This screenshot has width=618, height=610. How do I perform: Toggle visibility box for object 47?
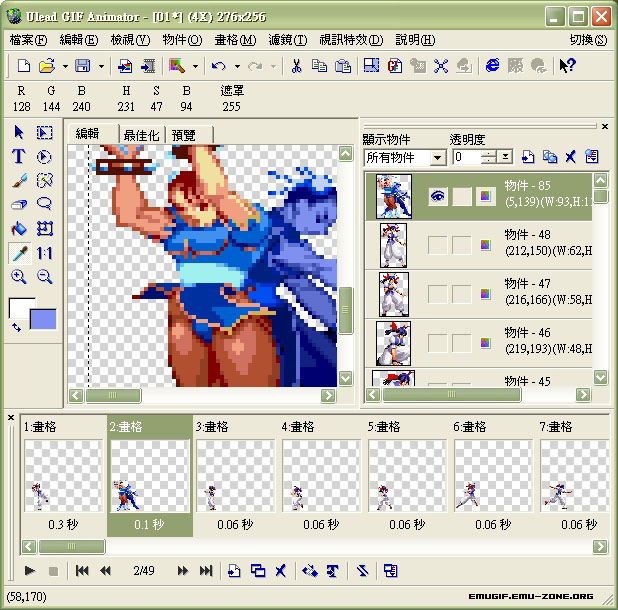pos(437,294)
